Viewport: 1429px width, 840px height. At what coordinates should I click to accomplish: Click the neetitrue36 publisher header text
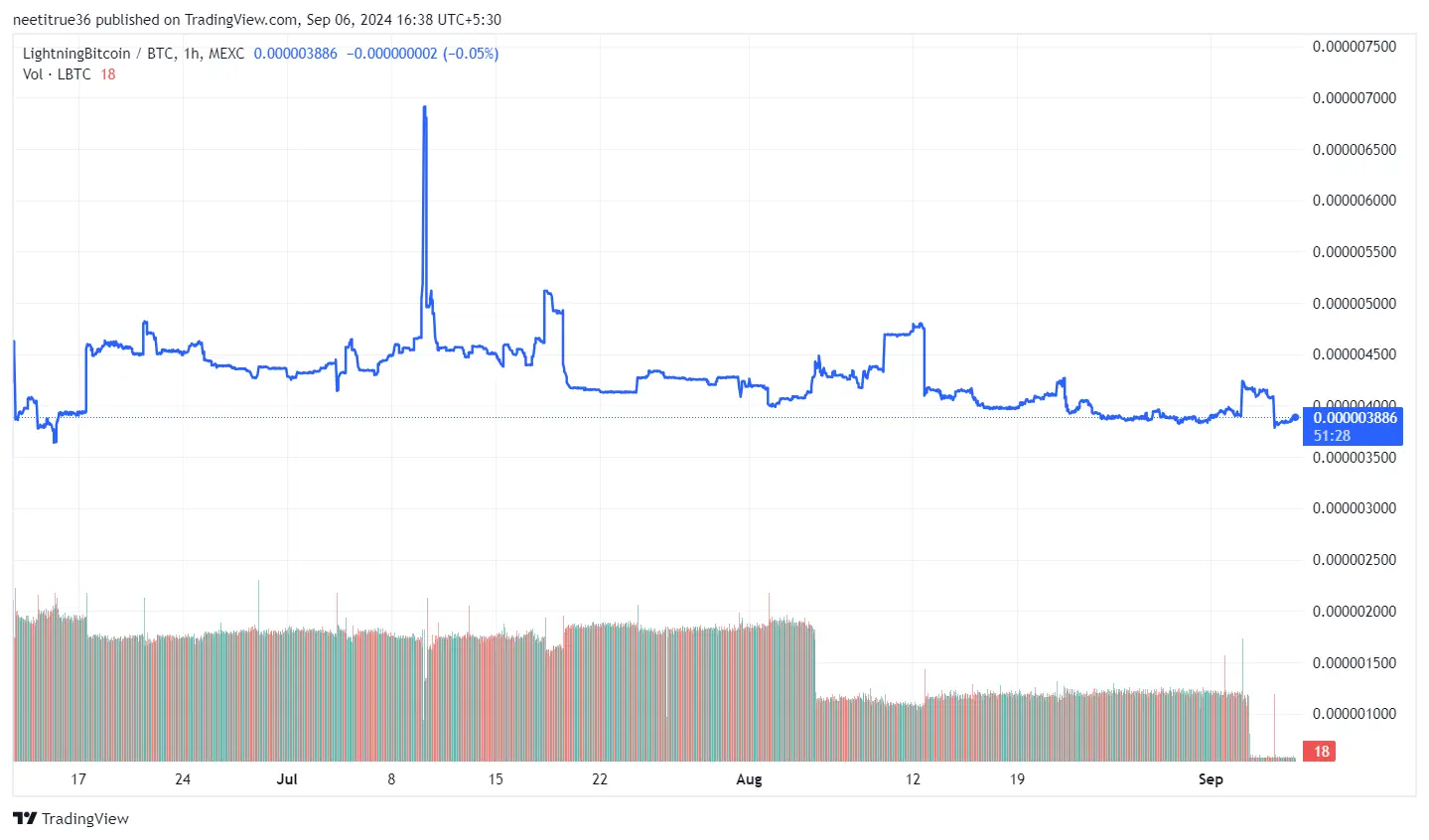point(52,20)
